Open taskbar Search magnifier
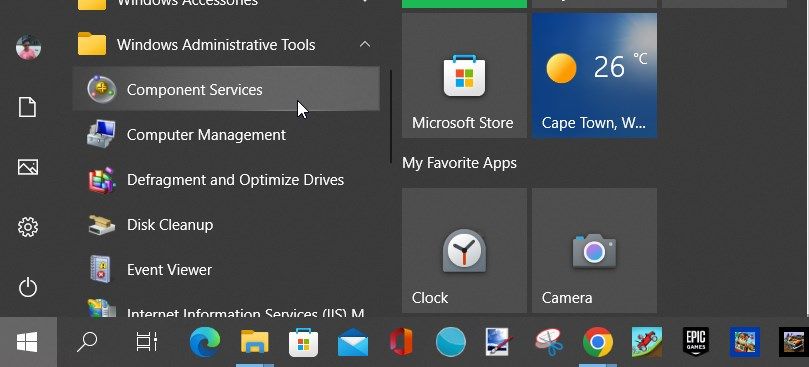Screen dimensions: 809x367 click(x=87, y=342)
